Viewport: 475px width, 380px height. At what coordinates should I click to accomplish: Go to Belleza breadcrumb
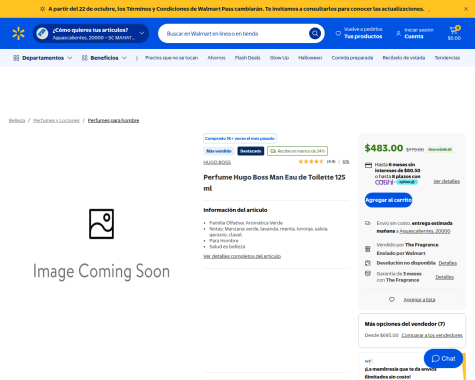pyautogui.click(x=17, y=120)
